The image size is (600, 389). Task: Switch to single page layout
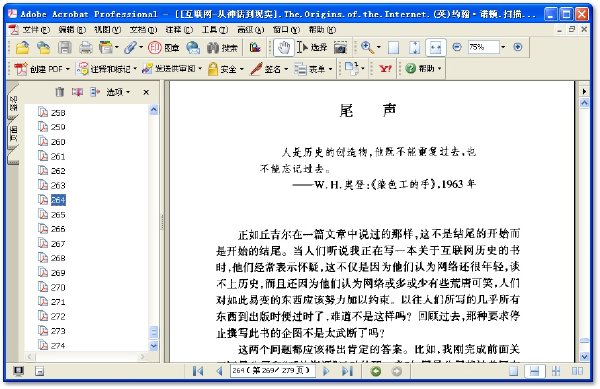point(514,371)
